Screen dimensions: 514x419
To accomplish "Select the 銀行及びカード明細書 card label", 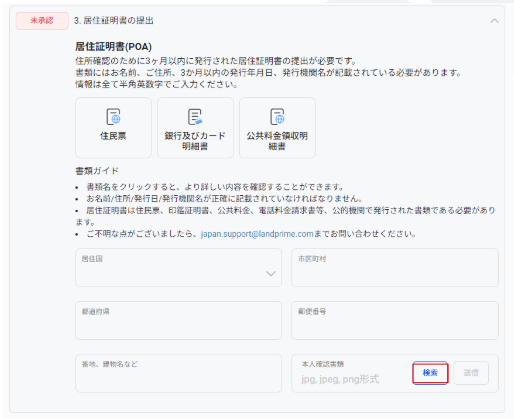I will (x=195, y=141).
